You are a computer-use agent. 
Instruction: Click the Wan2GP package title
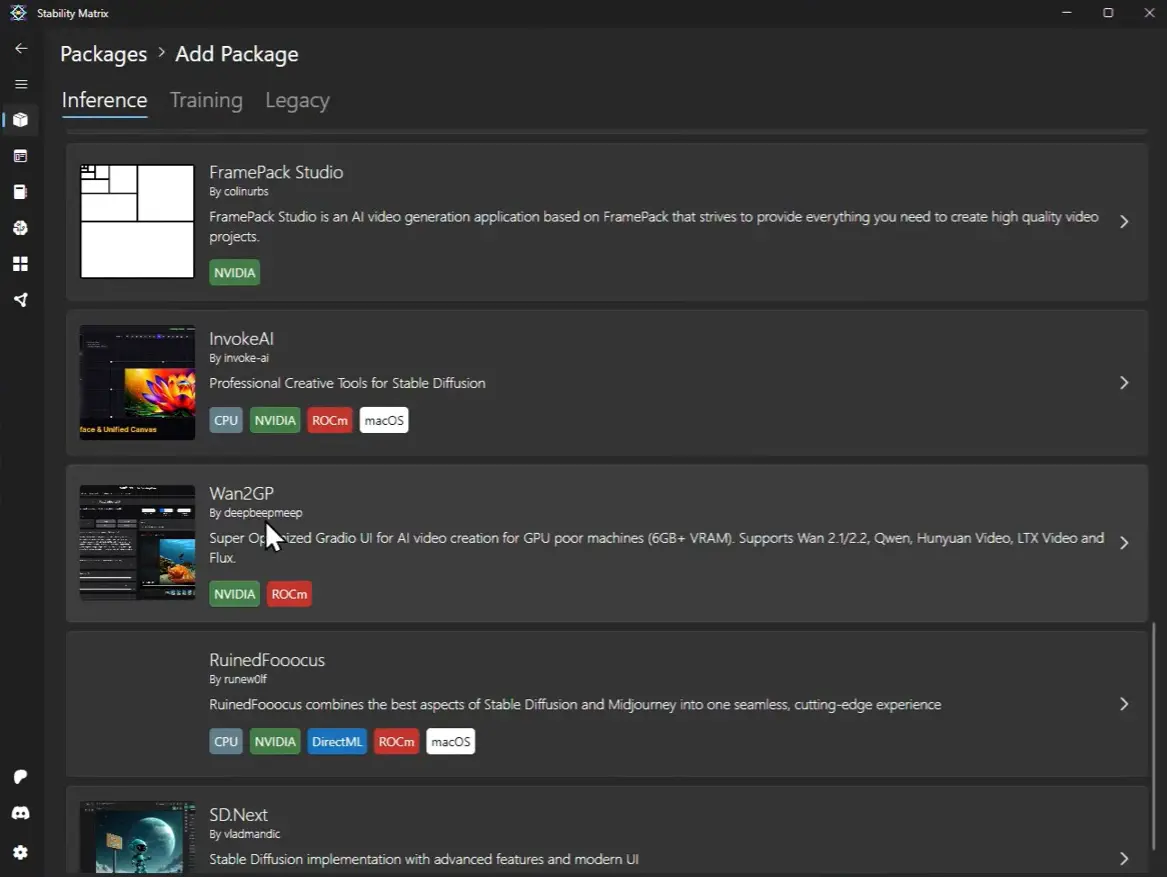pyautogui.click(x=241, y=493)
